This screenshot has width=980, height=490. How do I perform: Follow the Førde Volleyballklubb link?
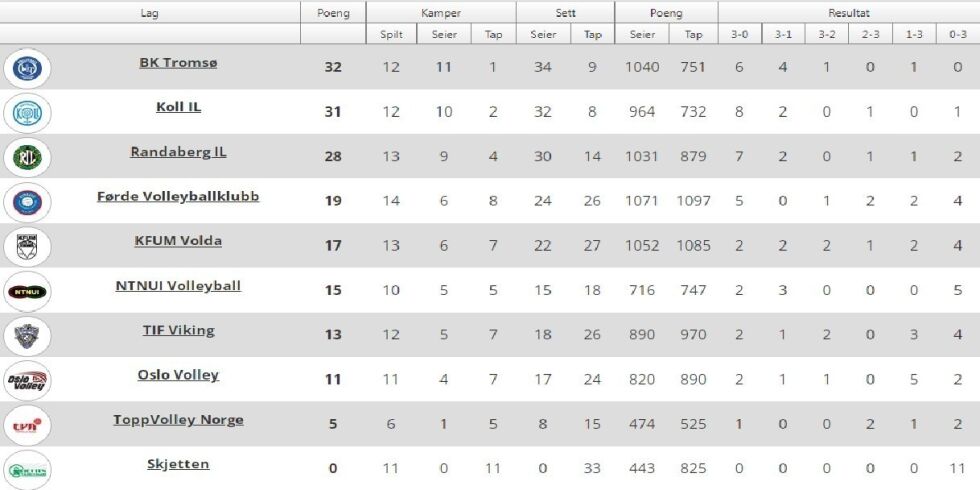178,196
